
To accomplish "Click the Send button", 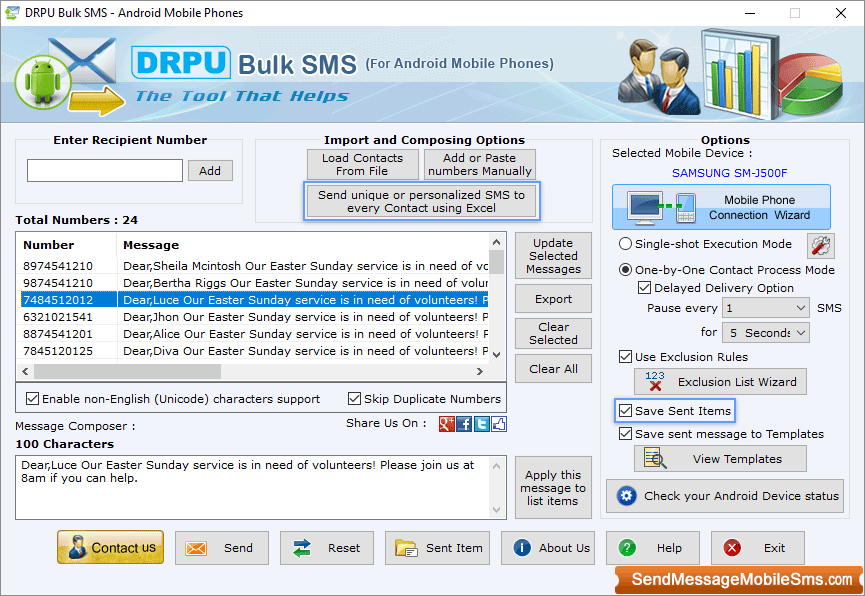I will [x=221, y=548].
